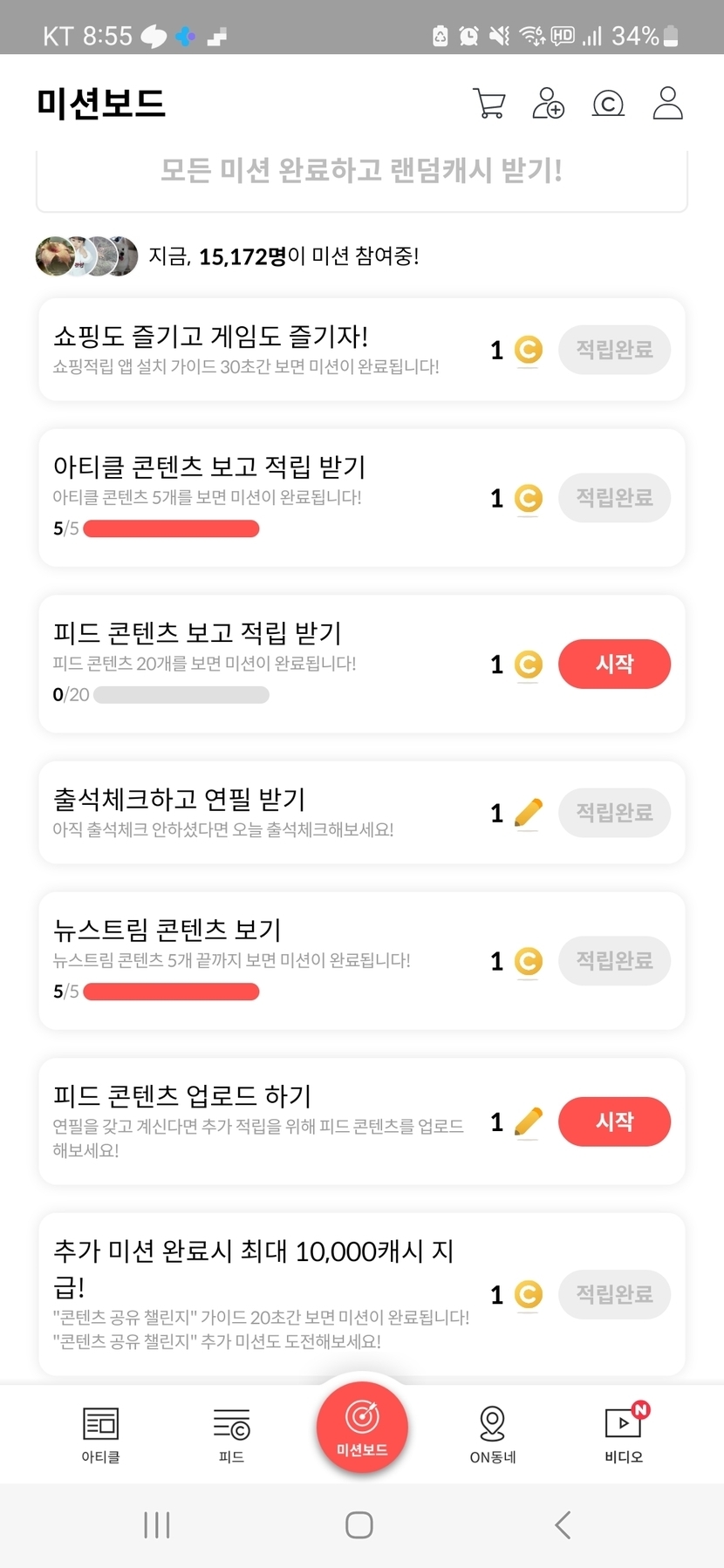The width and height of the screenshot is (724, 1568).
Task: Click the 아티클 콘텐츠 5/5 progress bar
Action: [171, 528]
